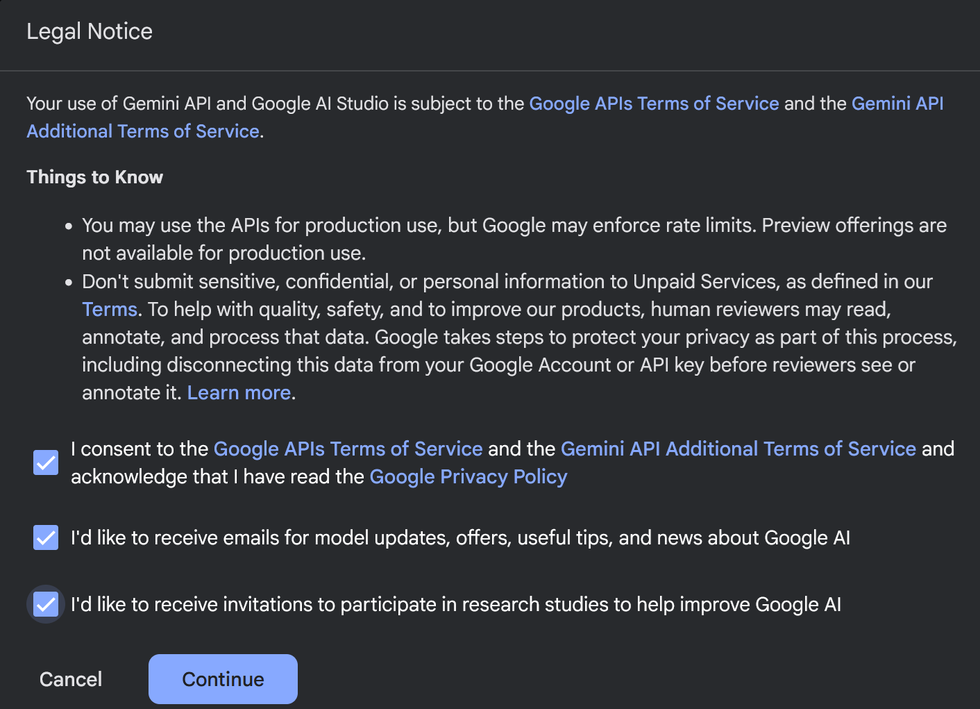Click the "acknowledge that I have read" text
The width and height of the screenshot is (980, 709).
click(x=217, y=477)
